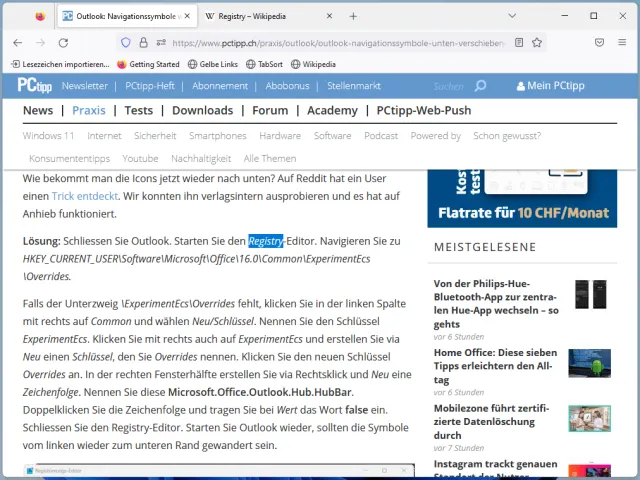Go back using the back arrow

click(x=17, y=43)
